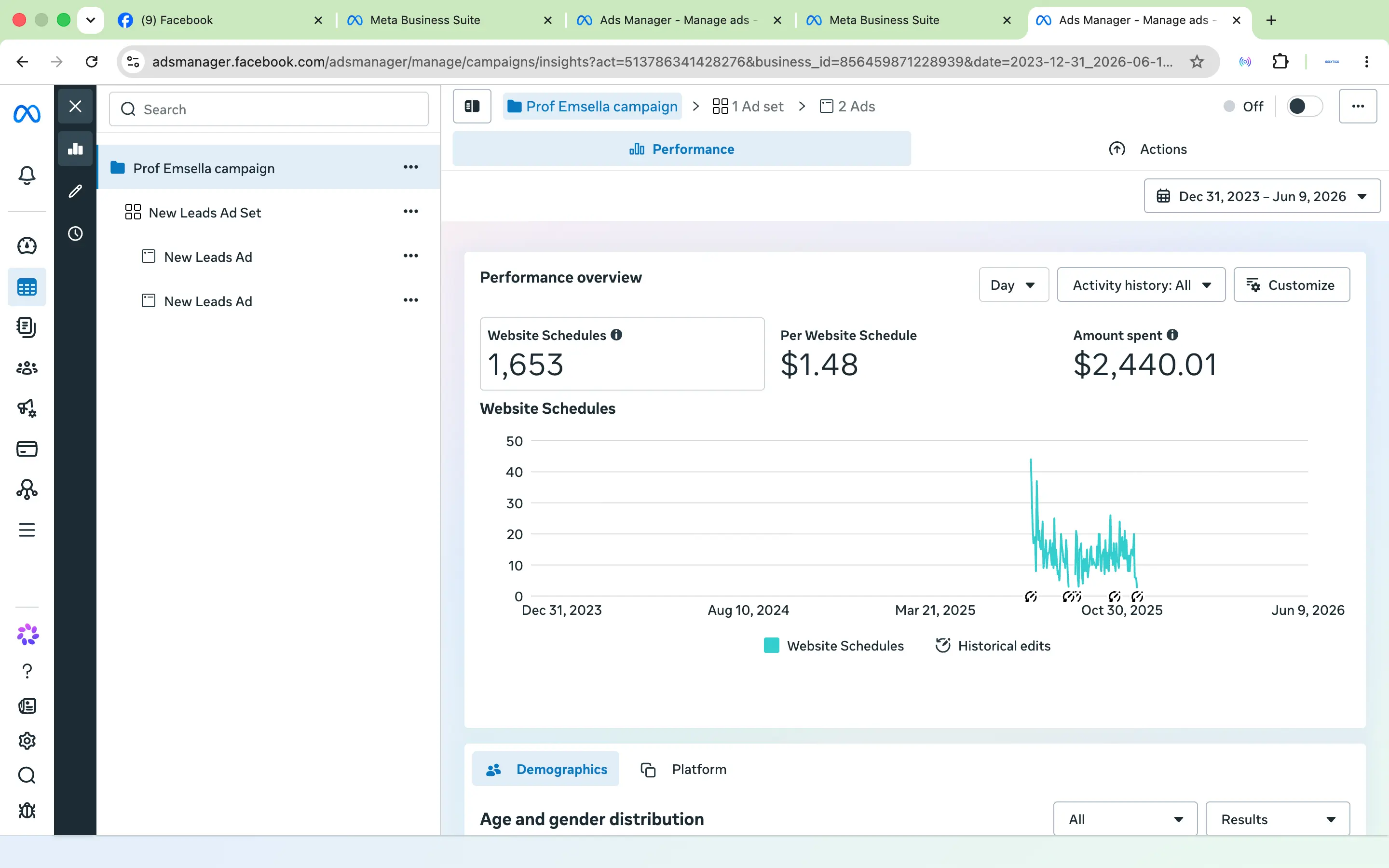Viewport: 1389px width, 868px height.
Task: Reload the page
Action: pos(92,61)
